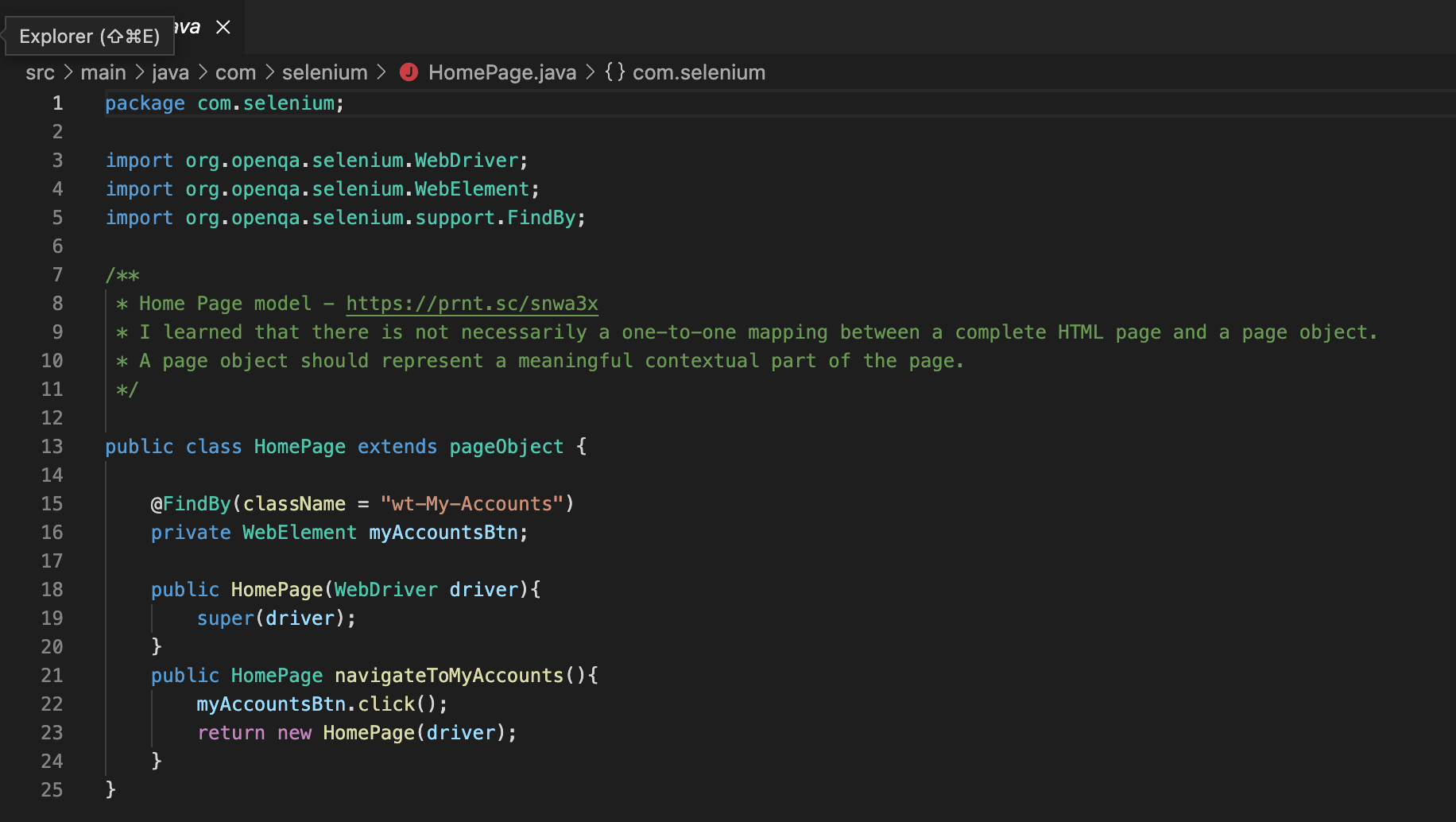Click the "wt-My-Accounts" string literal
1456x822 pixels.
[472, 504]
